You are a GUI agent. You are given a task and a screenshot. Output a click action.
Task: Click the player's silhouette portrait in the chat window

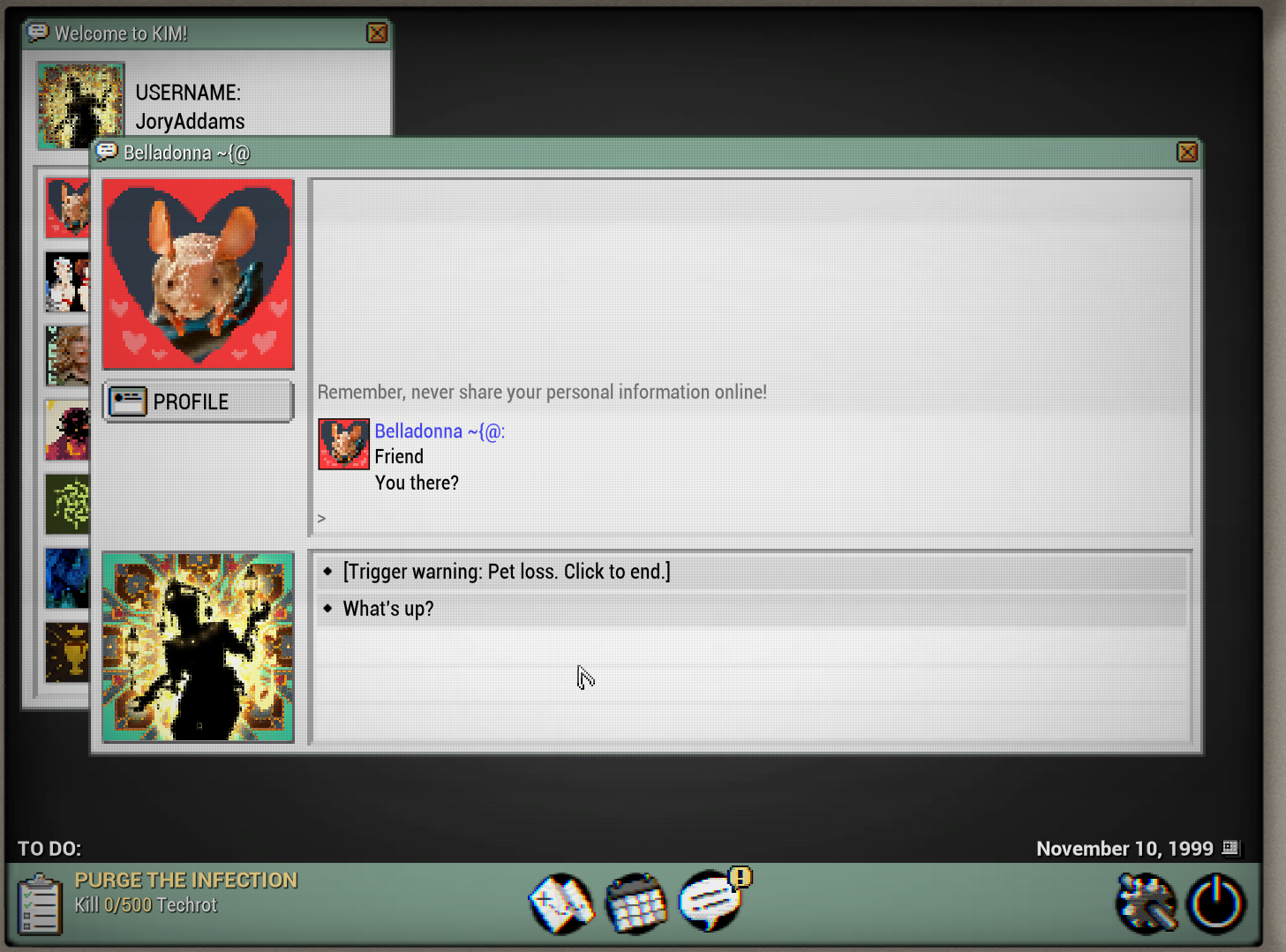coord(199,647)
